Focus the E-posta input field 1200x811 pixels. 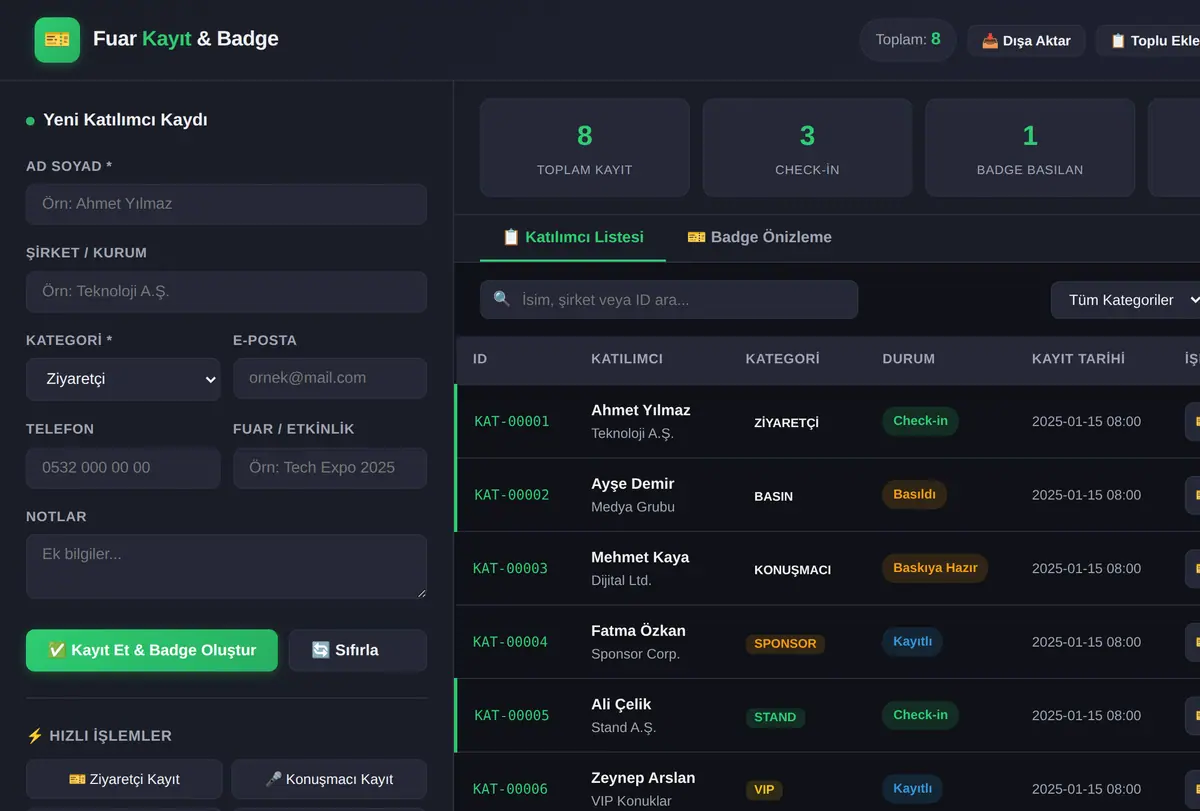tap(330, 379)
